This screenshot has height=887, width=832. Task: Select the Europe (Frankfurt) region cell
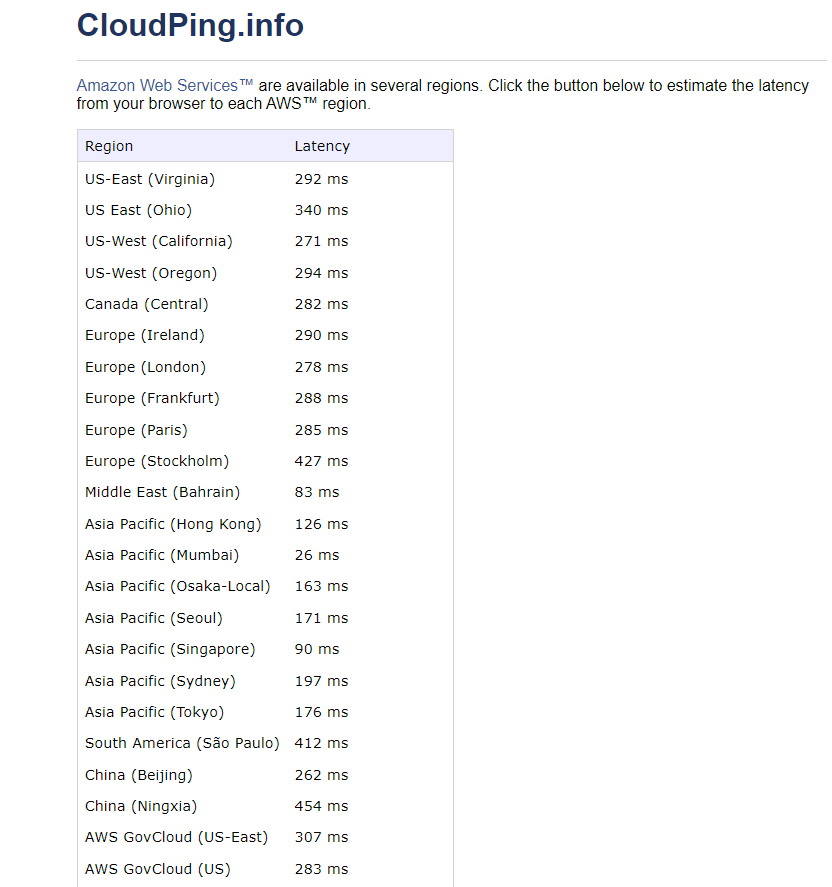click(152, 398)
